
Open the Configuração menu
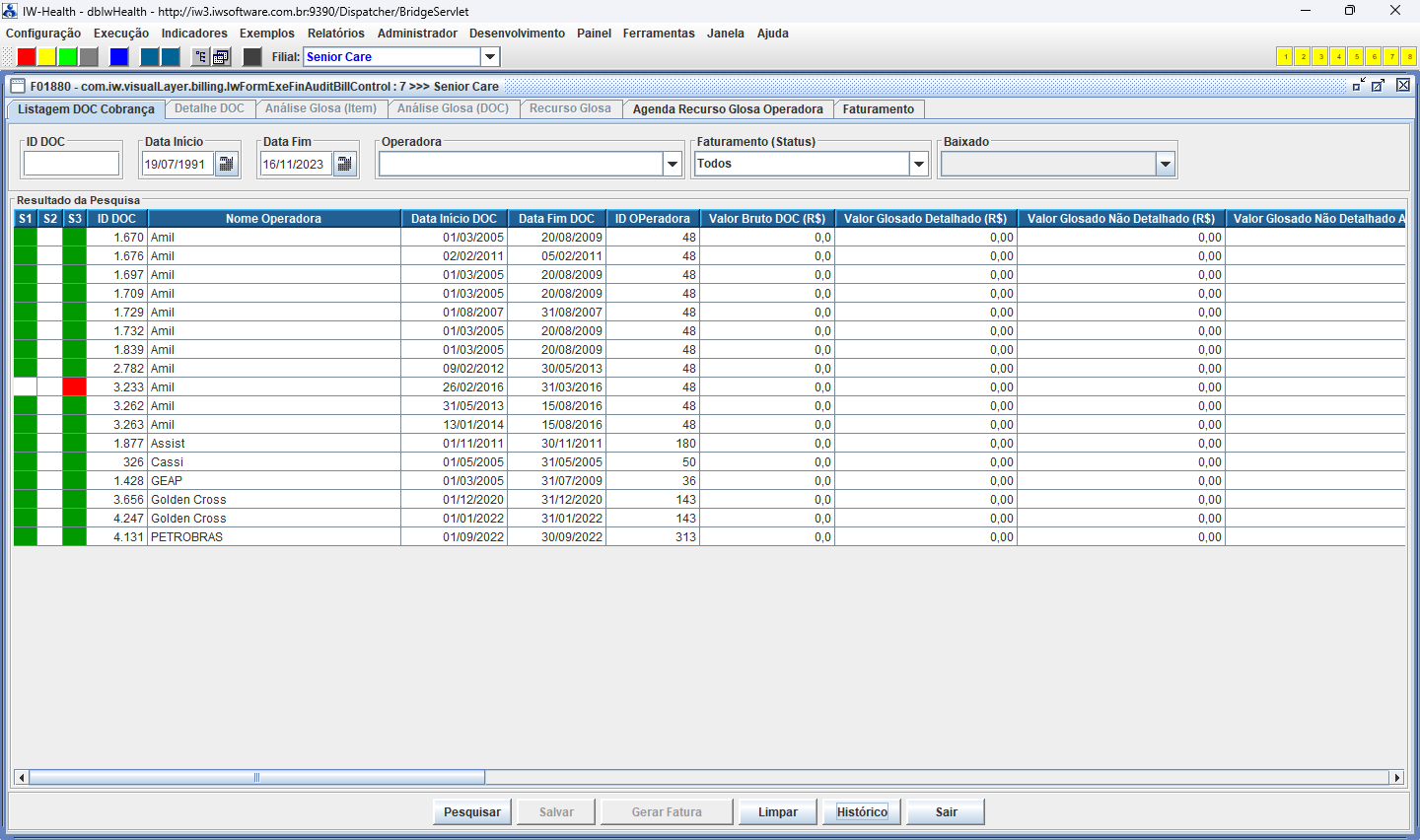pos(43,34)
